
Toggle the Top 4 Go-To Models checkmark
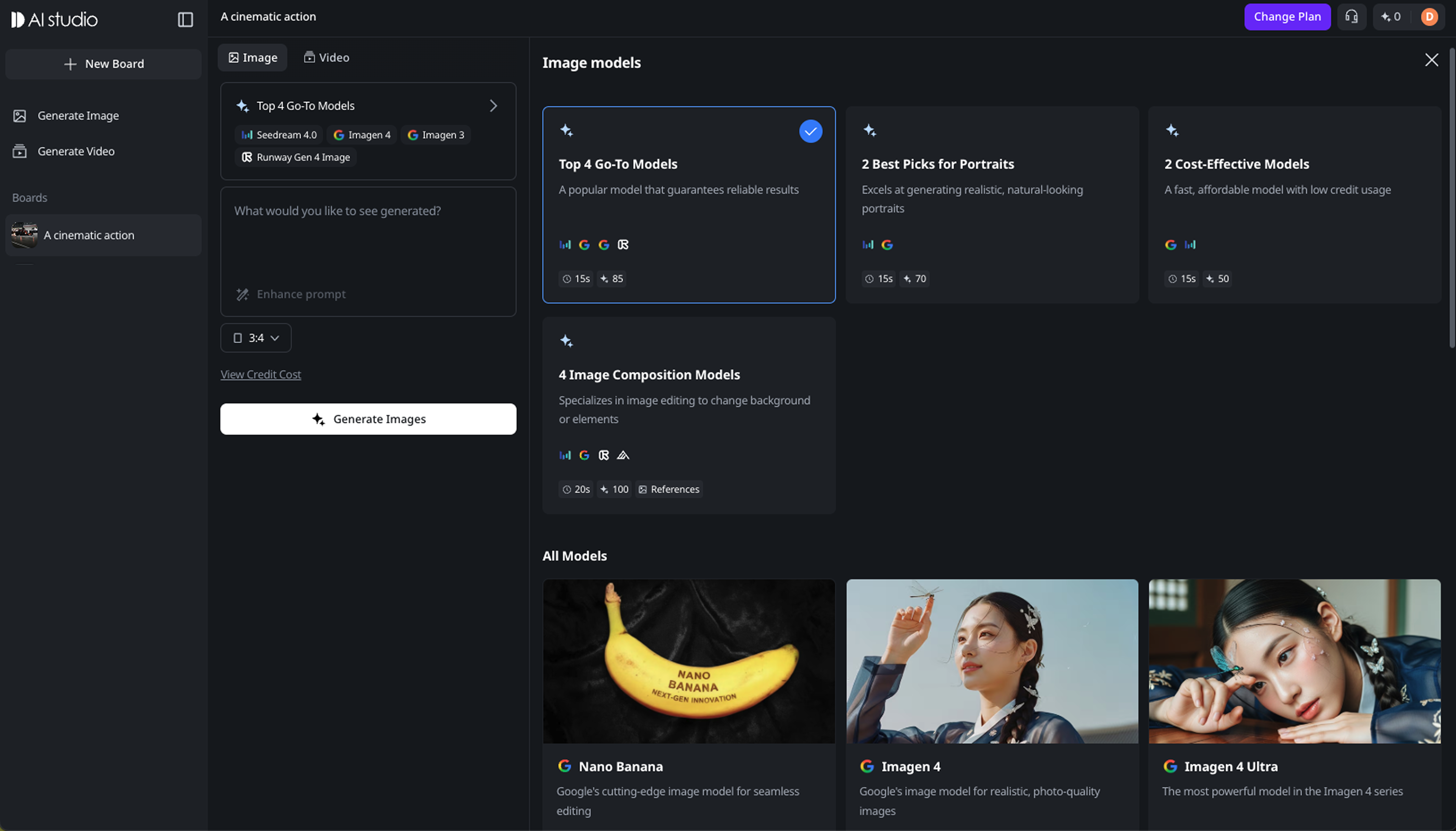click(810, 131)
